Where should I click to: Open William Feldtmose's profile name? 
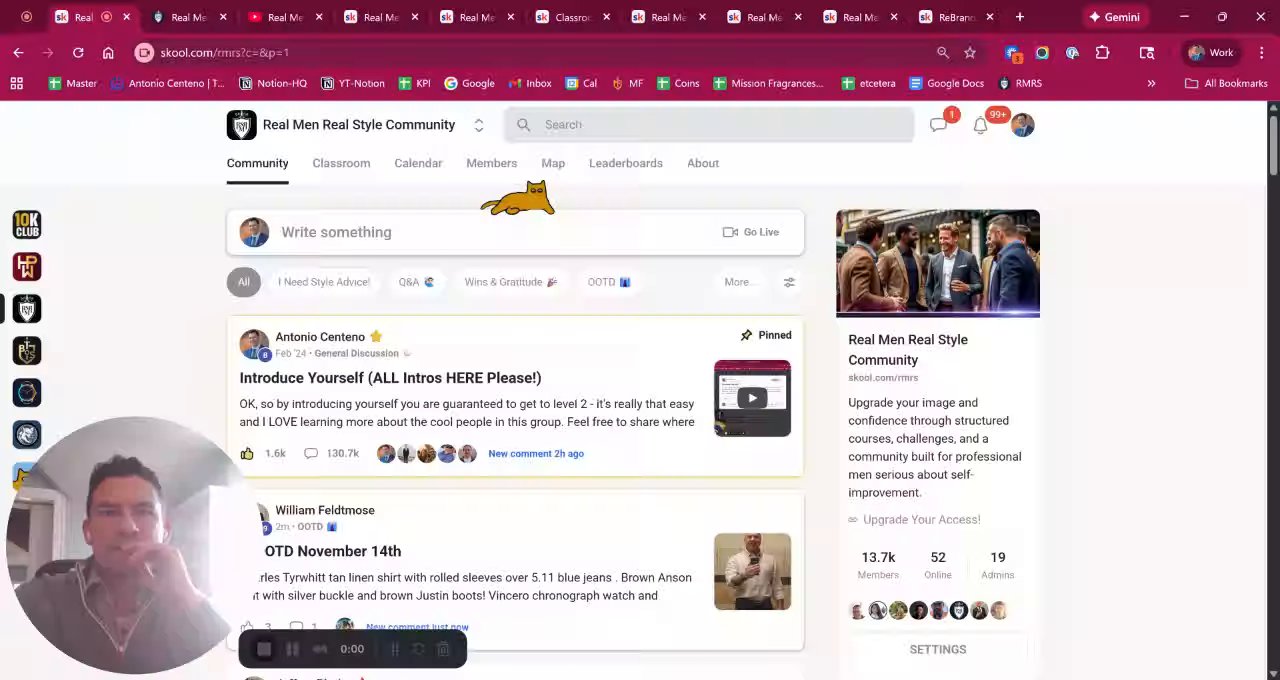coord(325,510)
